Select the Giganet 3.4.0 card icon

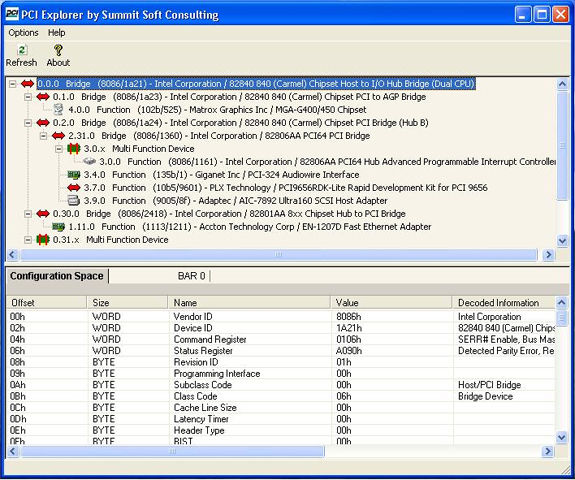[74, 175]
